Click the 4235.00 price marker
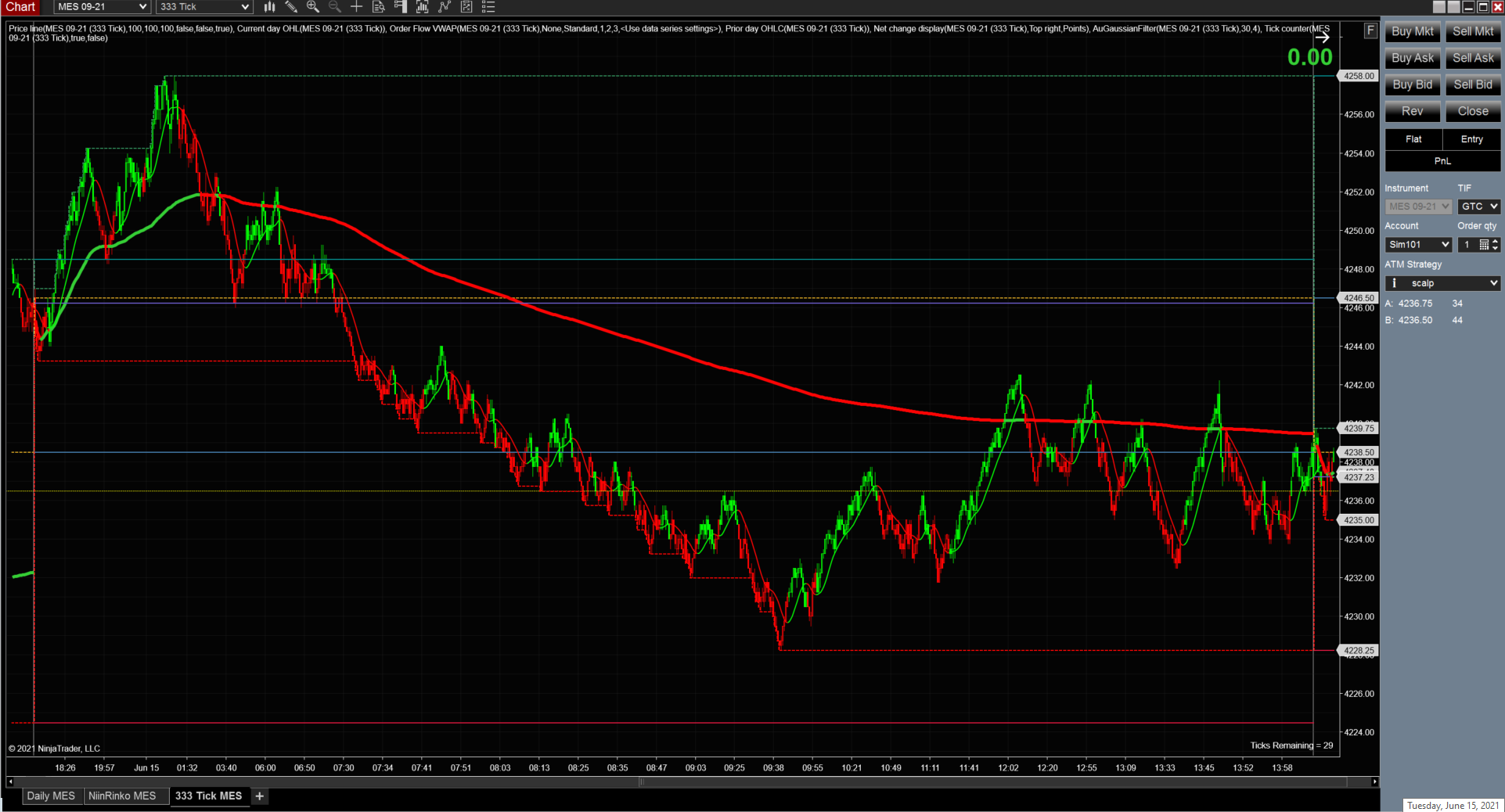1505x812 pixels. 1359,519
